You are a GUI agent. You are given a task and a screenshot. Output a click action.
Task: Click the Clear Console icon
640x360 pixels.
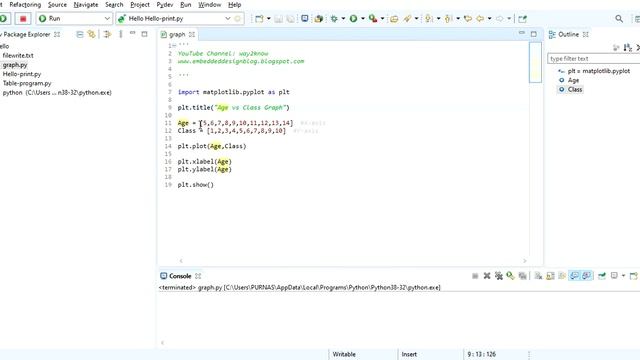[x=538, y=276]
